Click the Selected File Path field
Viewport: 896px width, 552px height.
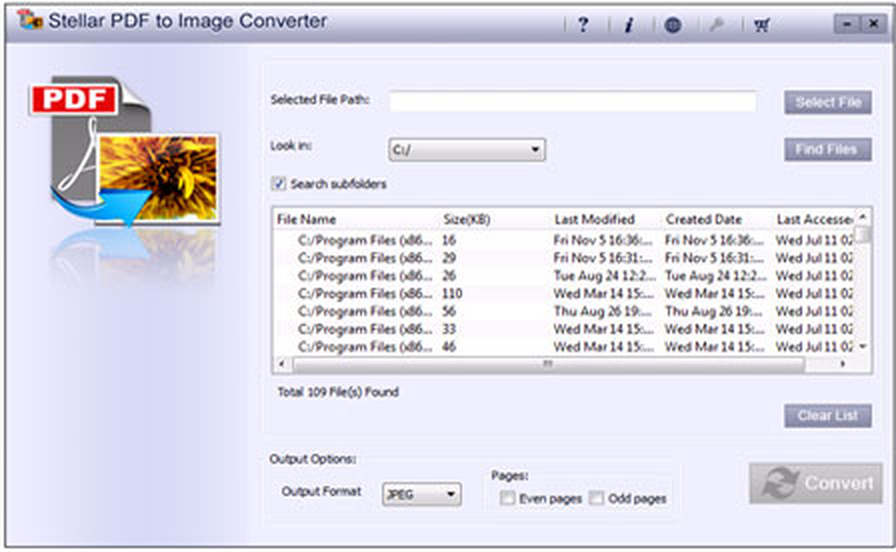(573, 101)
